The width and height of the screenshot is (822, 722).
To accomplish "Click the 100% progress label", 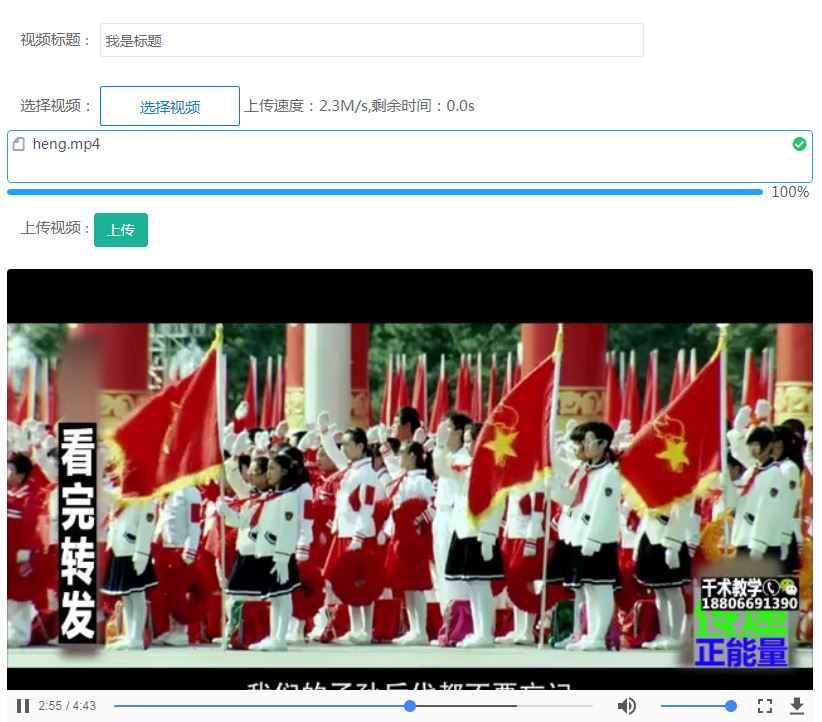I will click(x=791, y=192).
